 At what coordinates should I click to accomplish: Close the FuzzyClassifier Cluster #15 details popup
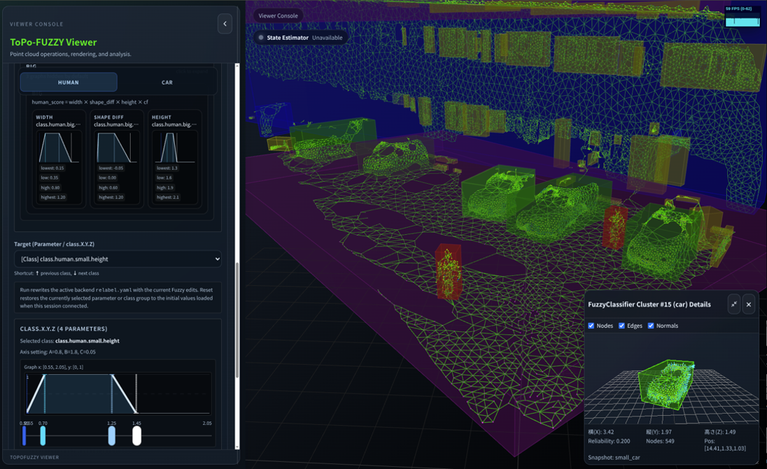pos(748,304)
